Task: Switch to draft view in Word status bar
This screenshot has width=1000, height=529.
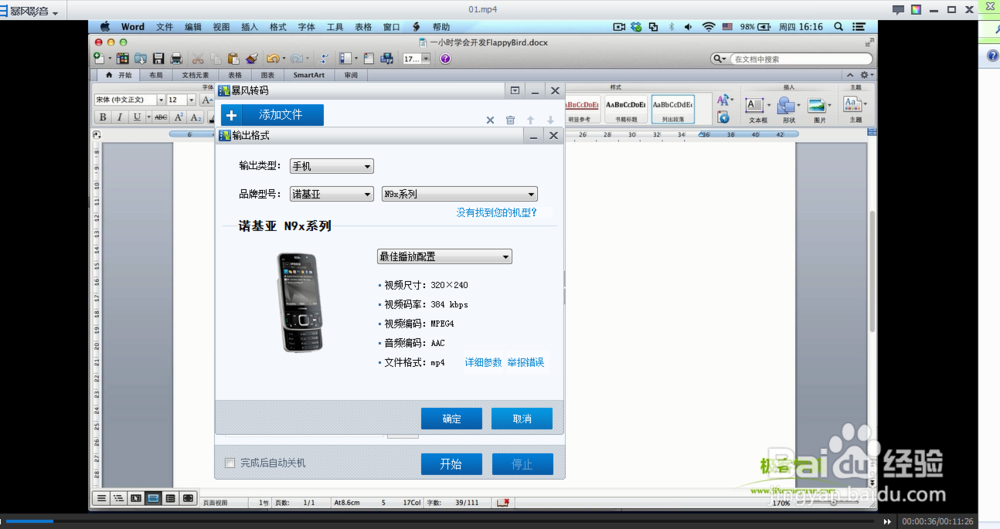Action: pyautogui.click(x=101, y=498)
